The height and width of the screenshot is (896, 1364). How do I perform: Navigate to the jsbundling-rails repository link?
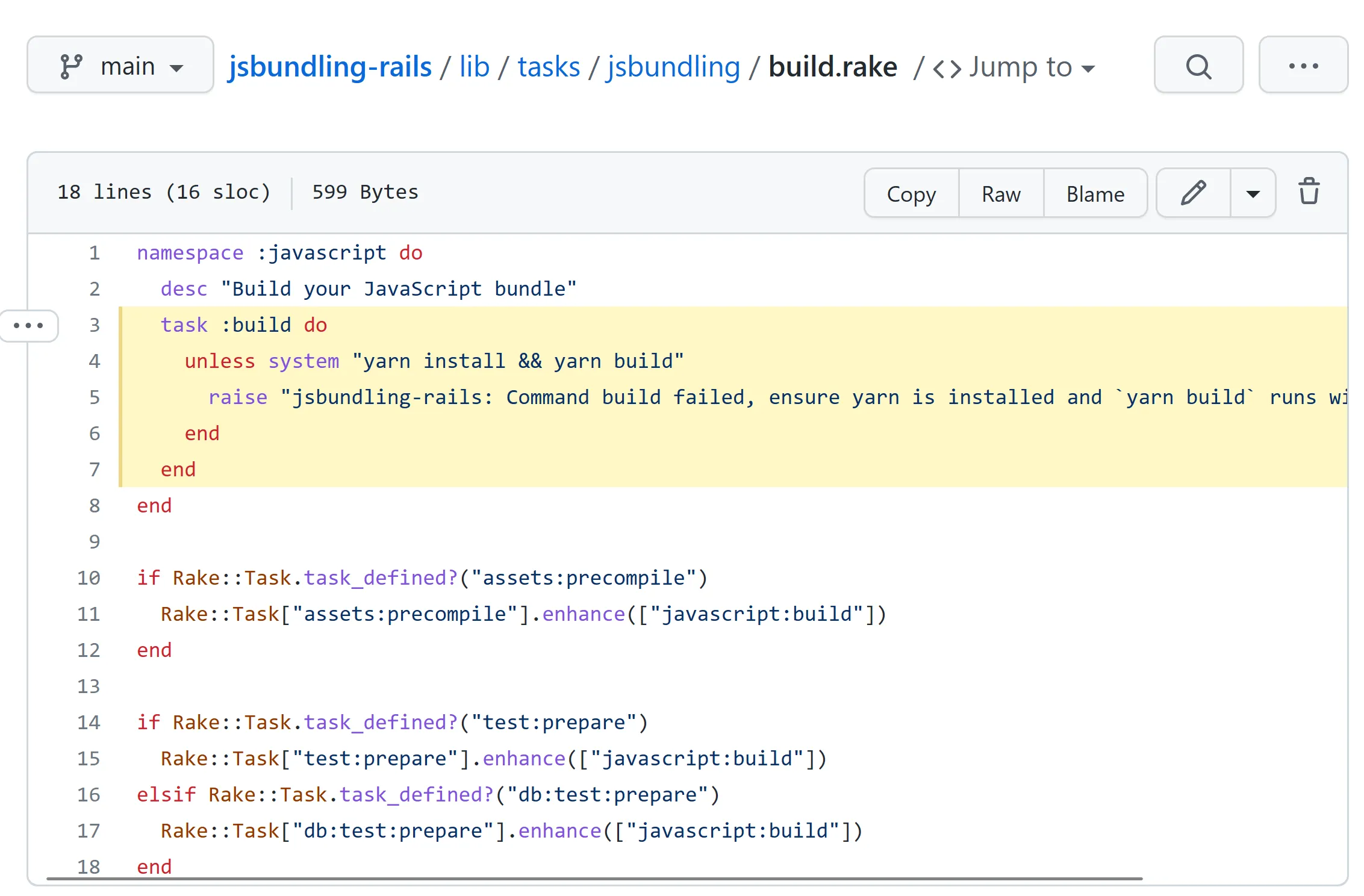point(330,66)
